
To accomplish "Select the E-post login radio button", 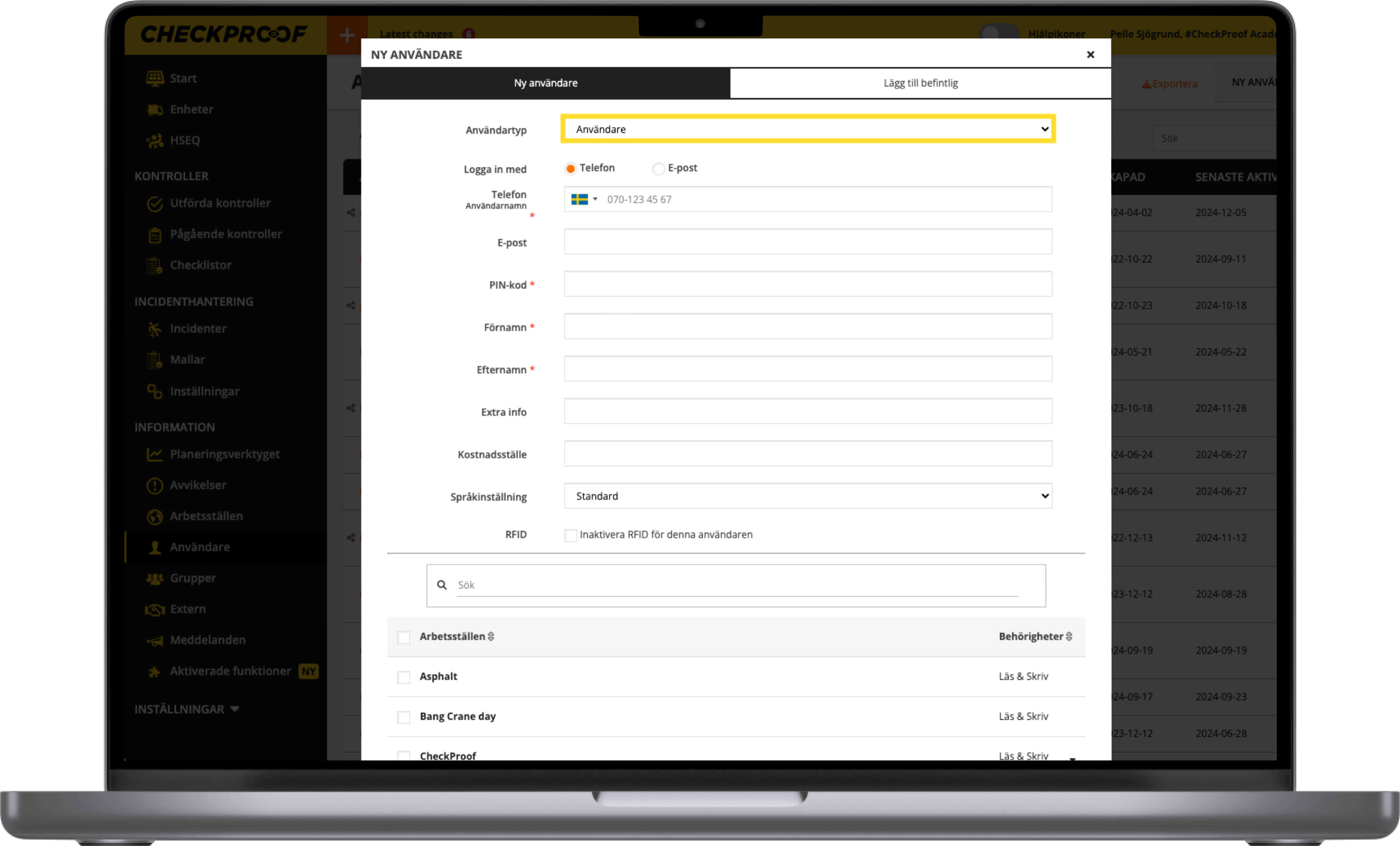I will tap(658, 169).
